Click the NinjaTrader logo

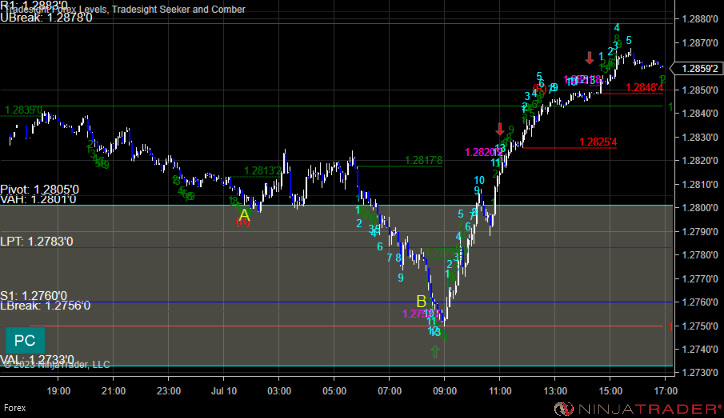coord(637,409)
